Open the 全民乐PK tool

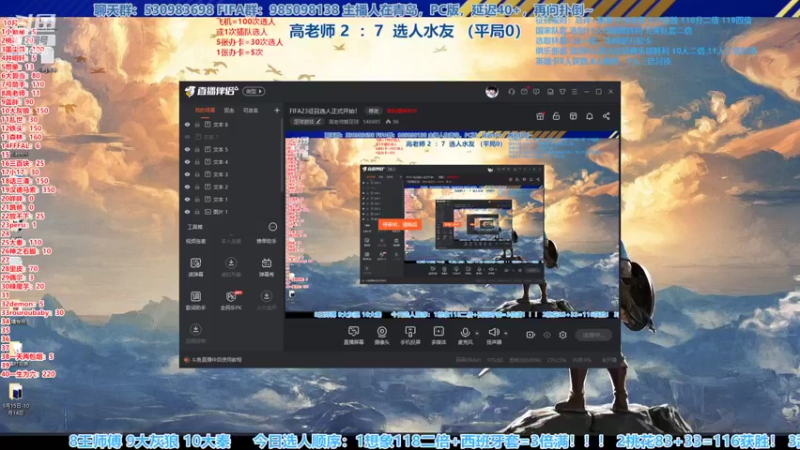point(231,301)
